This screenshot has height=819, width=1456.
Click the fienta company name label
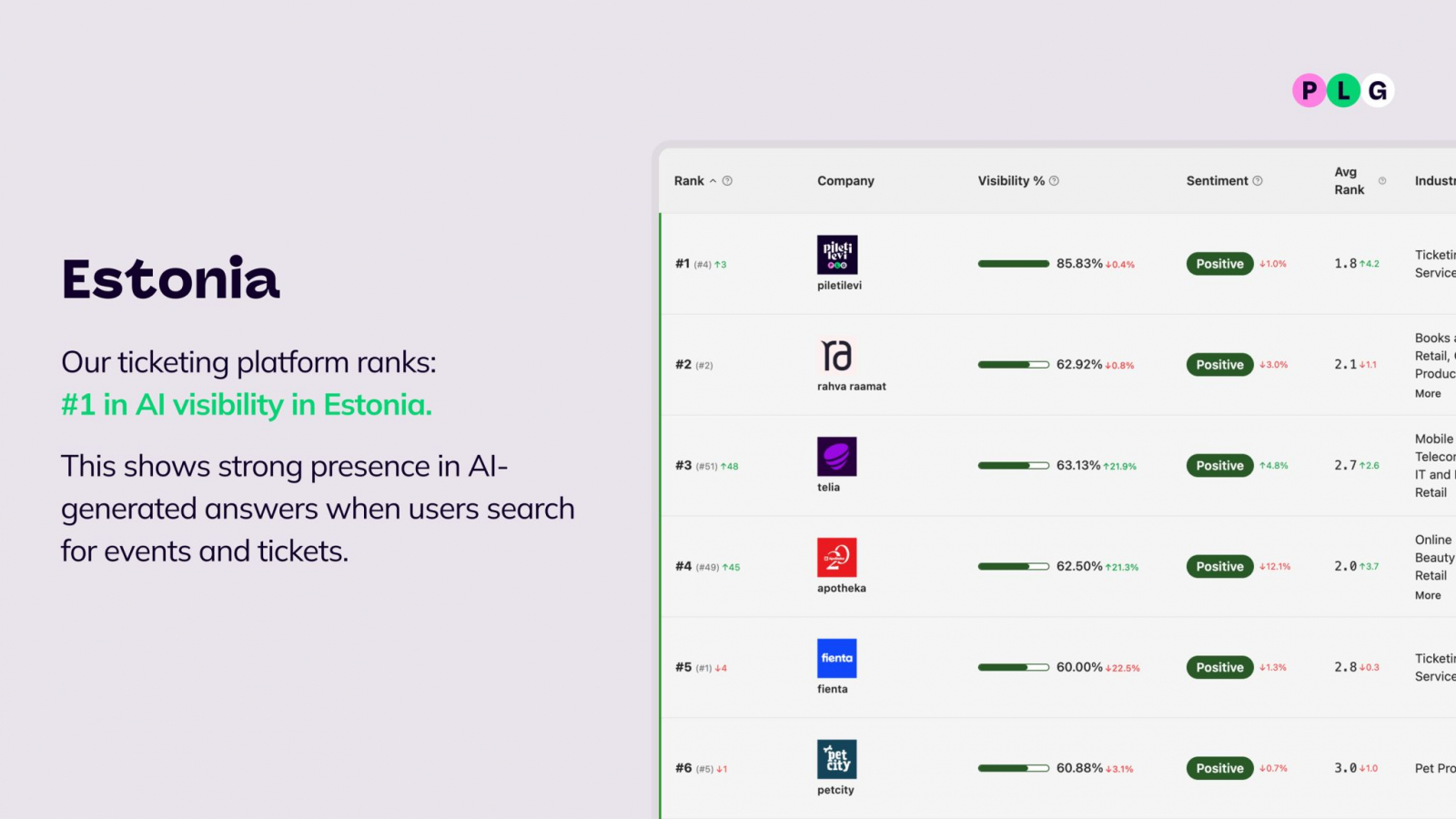833,690
